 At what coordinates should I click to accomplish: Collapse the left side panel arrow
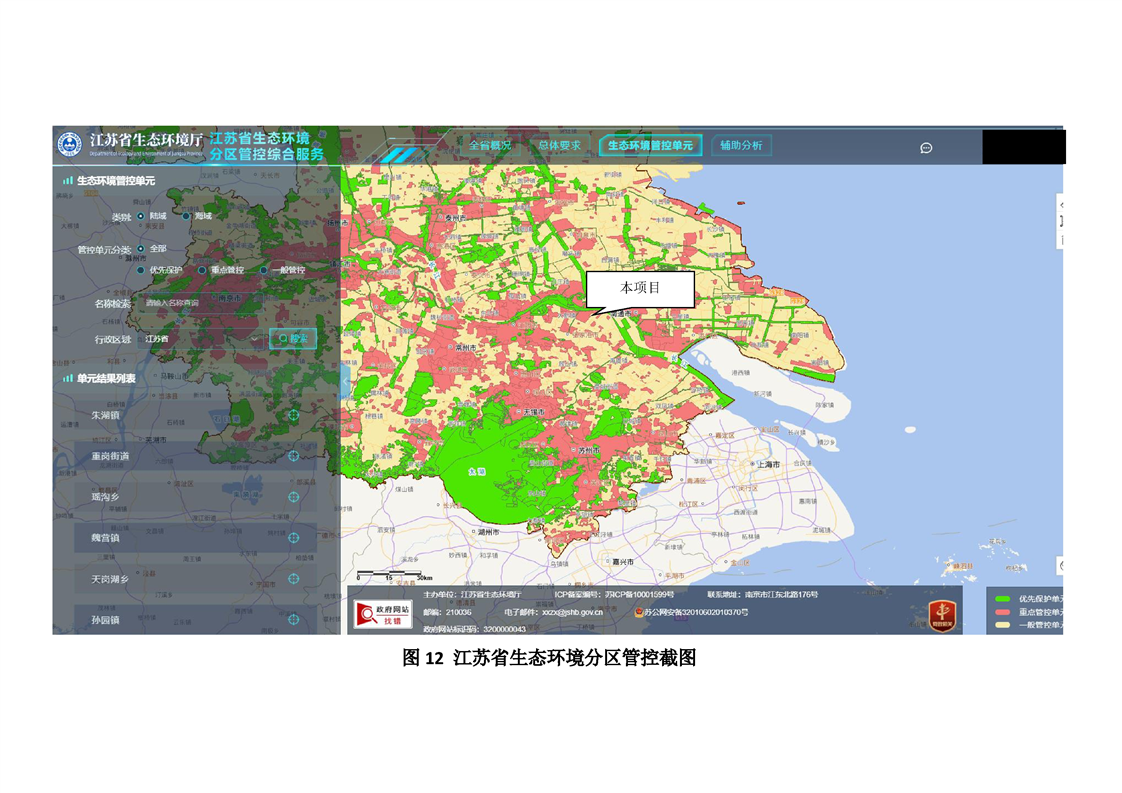click(x=345, y=380)
